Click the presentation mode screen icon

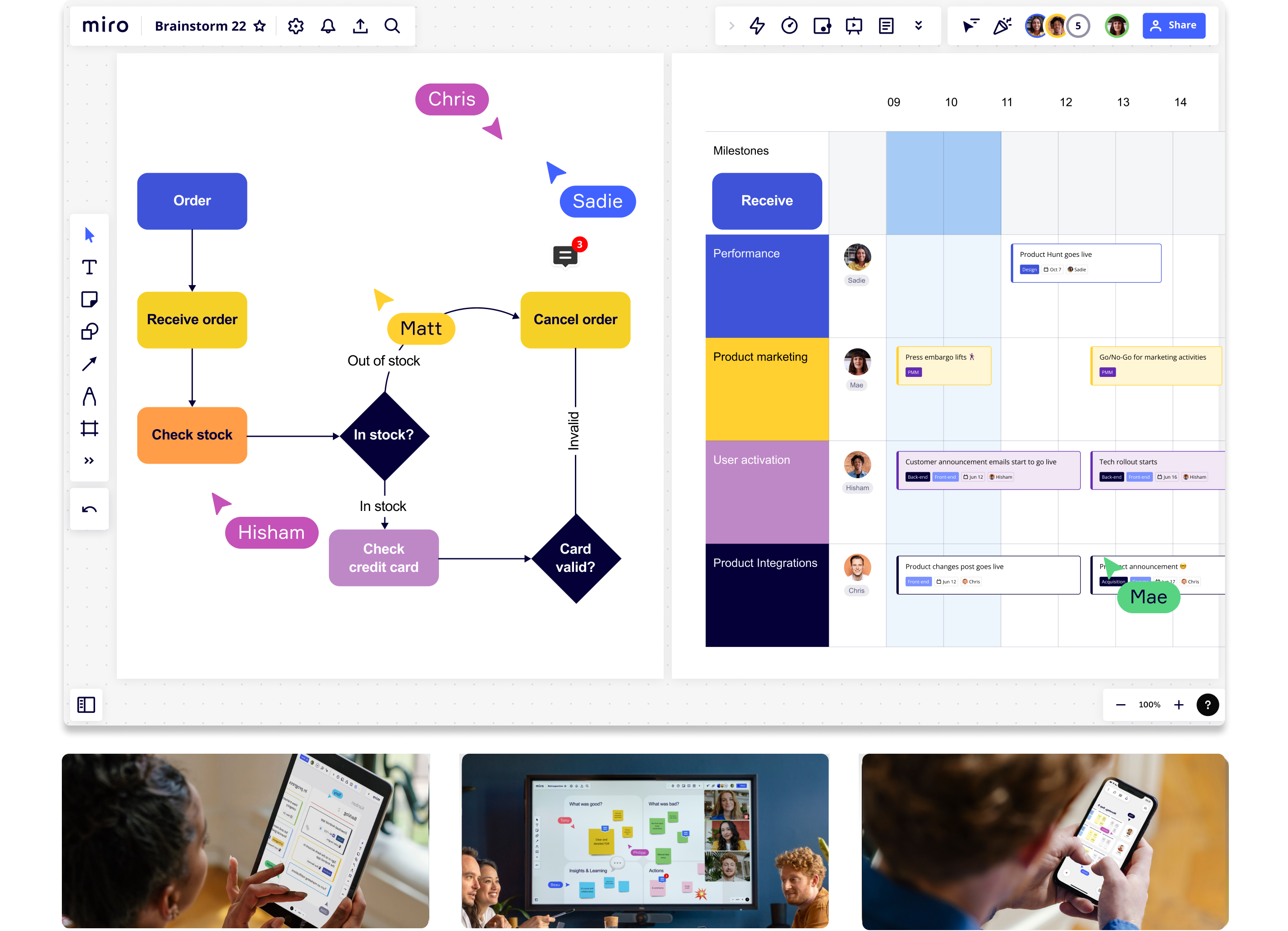855,26
